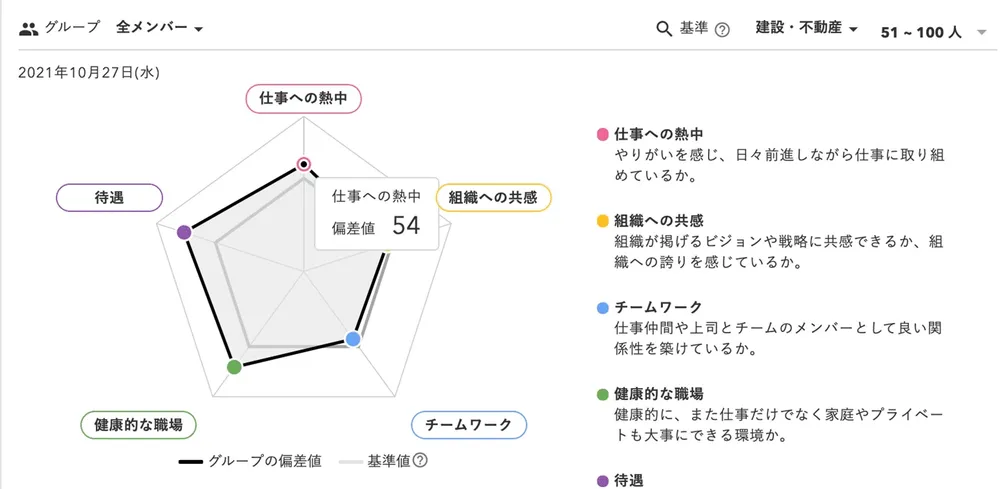The height and width of the screenshot is (489, 1000).
Task: Click the 健康的な職場 axis label pill
Action: (138, 425)
